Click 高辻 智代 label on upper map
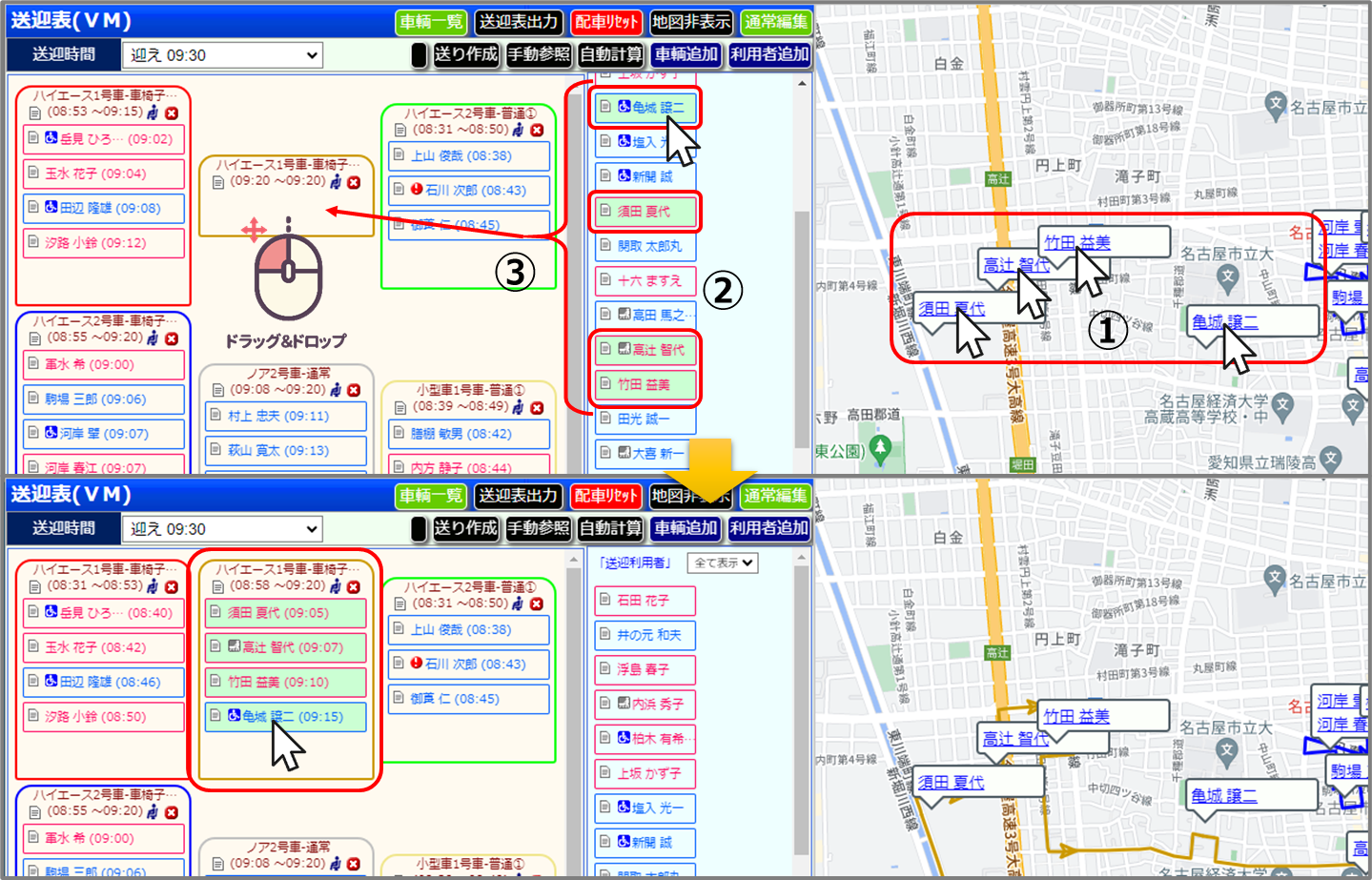Viewport: 1372px width, 880px height. pyautogui.click(x=1016, y=264)
